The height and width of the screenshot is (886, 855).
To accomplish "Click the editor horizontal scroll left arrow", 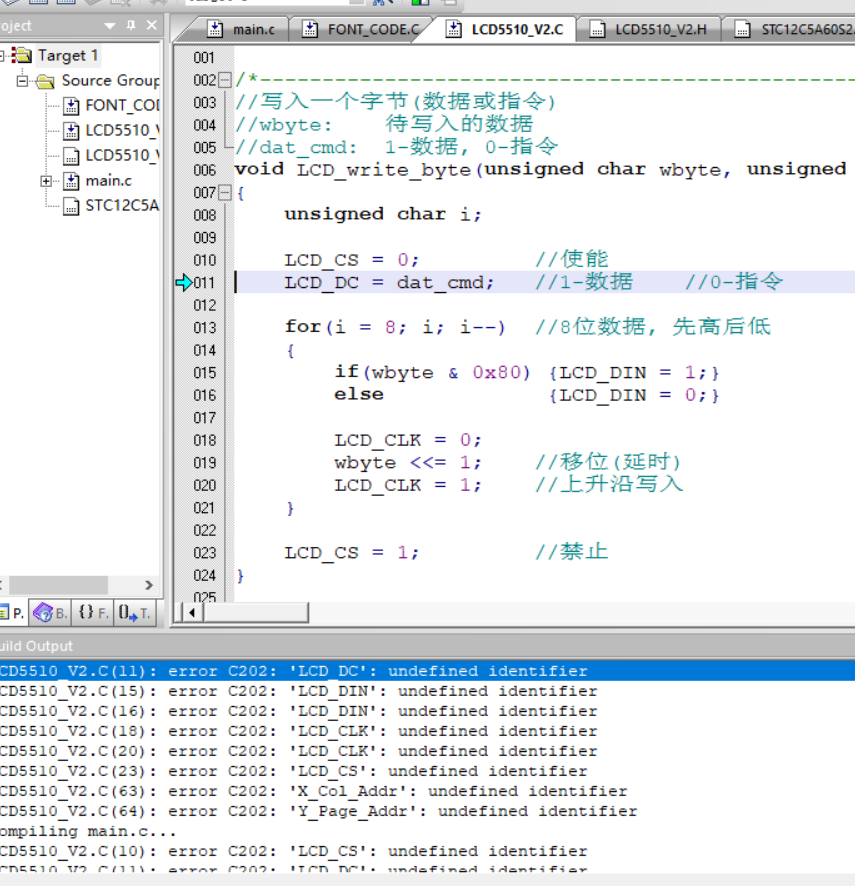I will (x=193, y=613).
